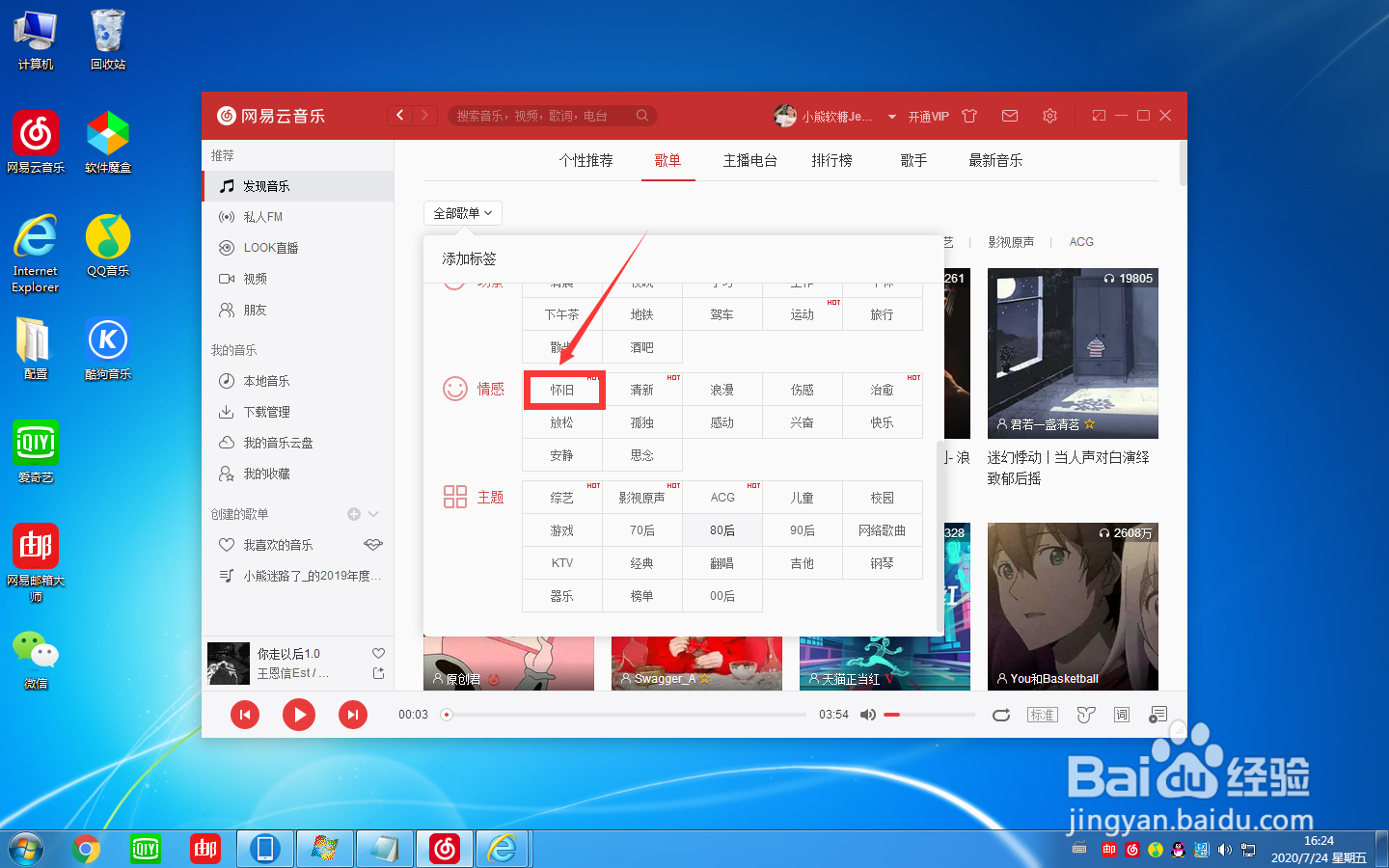Click the 开通VIP link
Viewport: 1389px width, 868px height.
pyautogui.click(x=928, y=117)
